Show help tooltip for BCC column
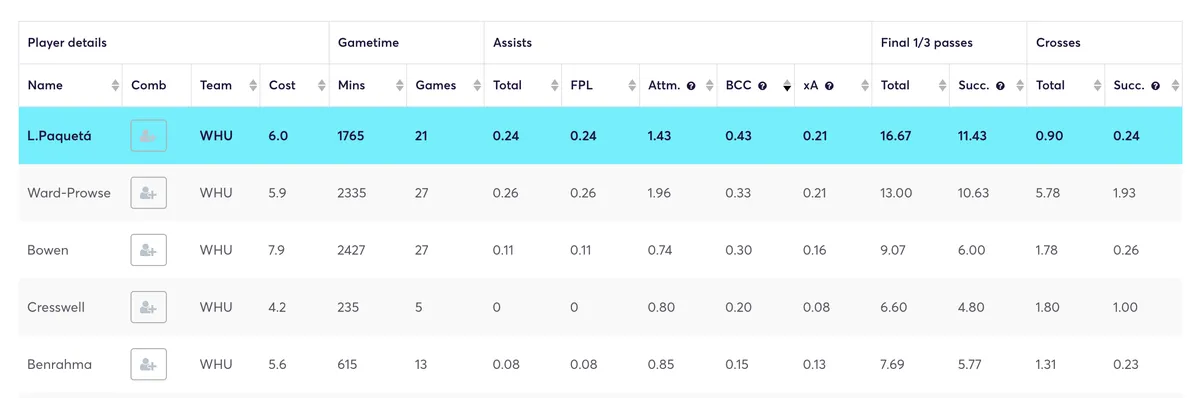1200x398 pixels. [762, 86]
